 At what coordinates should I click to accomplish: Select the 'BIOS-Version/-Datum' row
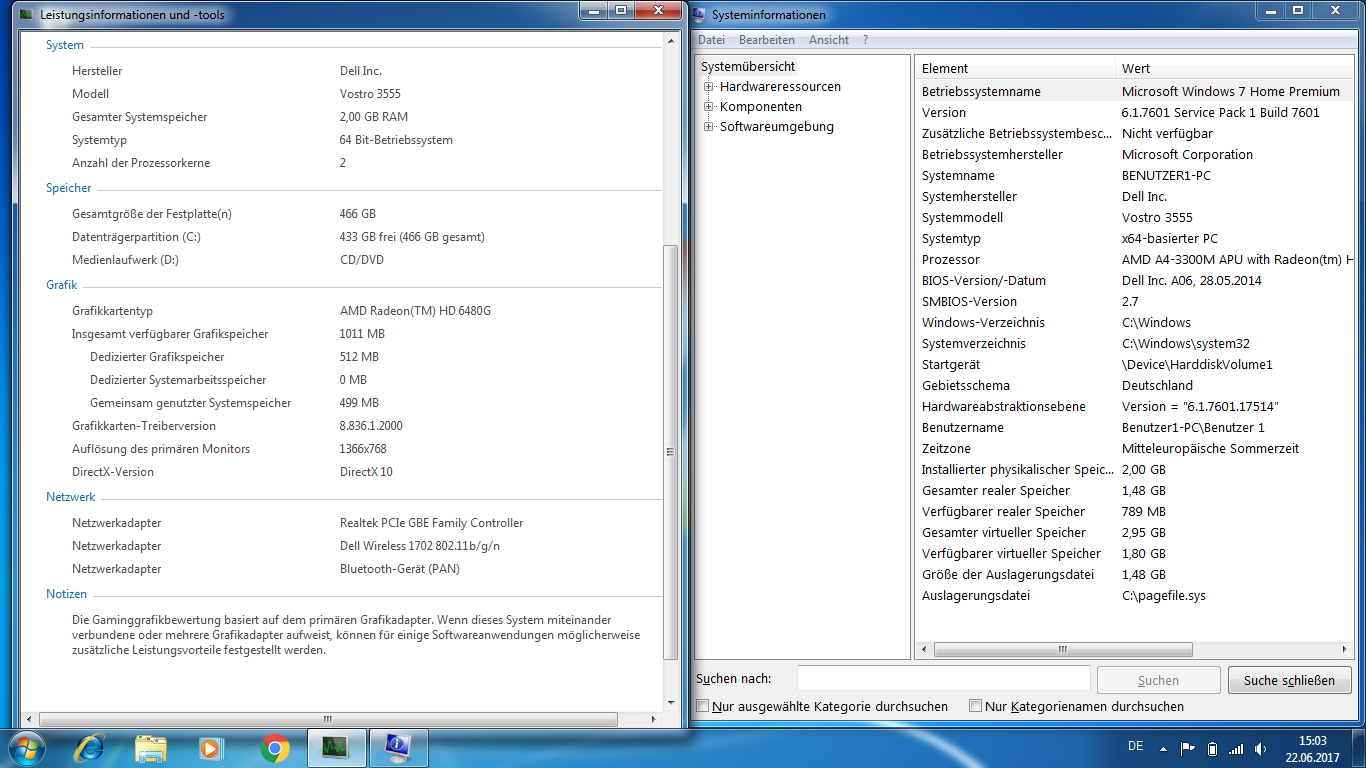pyautogui.click(x=1134, y=280)
